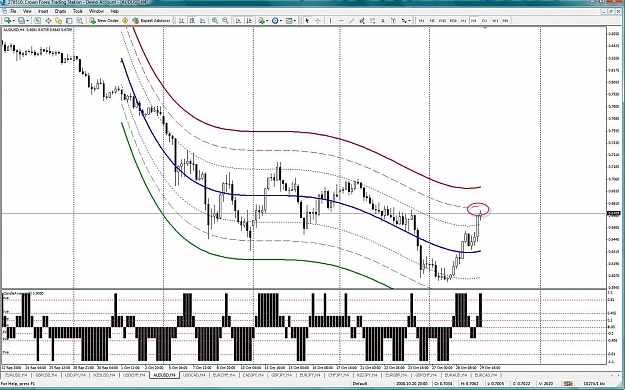Viewport: 625px width, 390px height.
Task: Toggle Chart Shift
Action: 249,20
